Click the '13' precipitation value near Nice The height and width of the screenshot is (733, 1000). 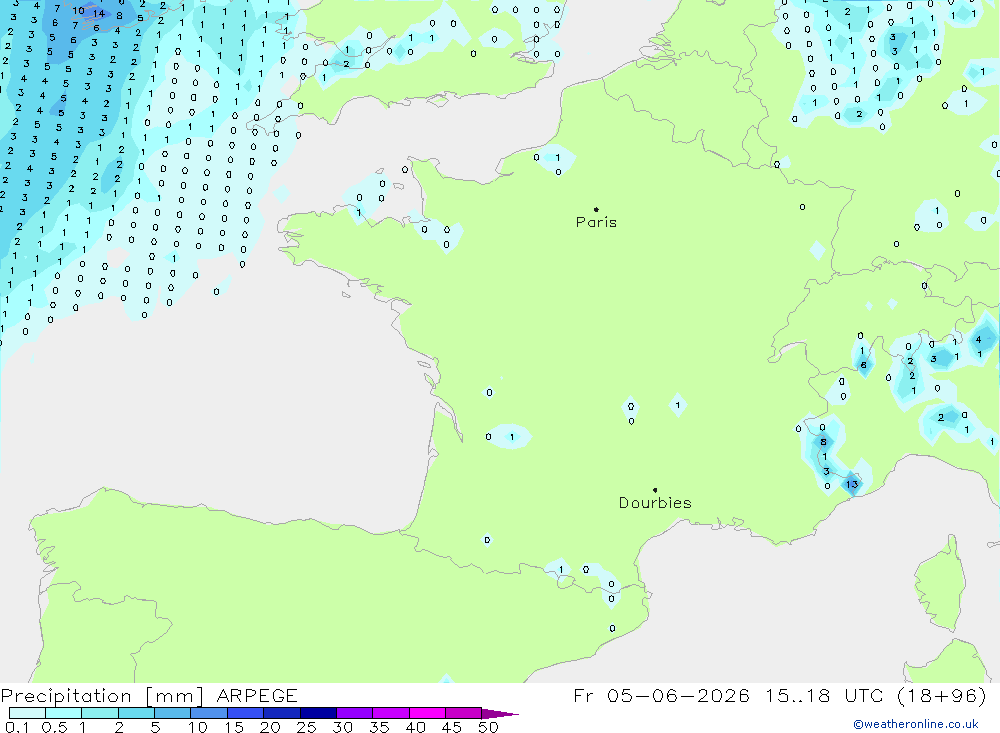852,484
